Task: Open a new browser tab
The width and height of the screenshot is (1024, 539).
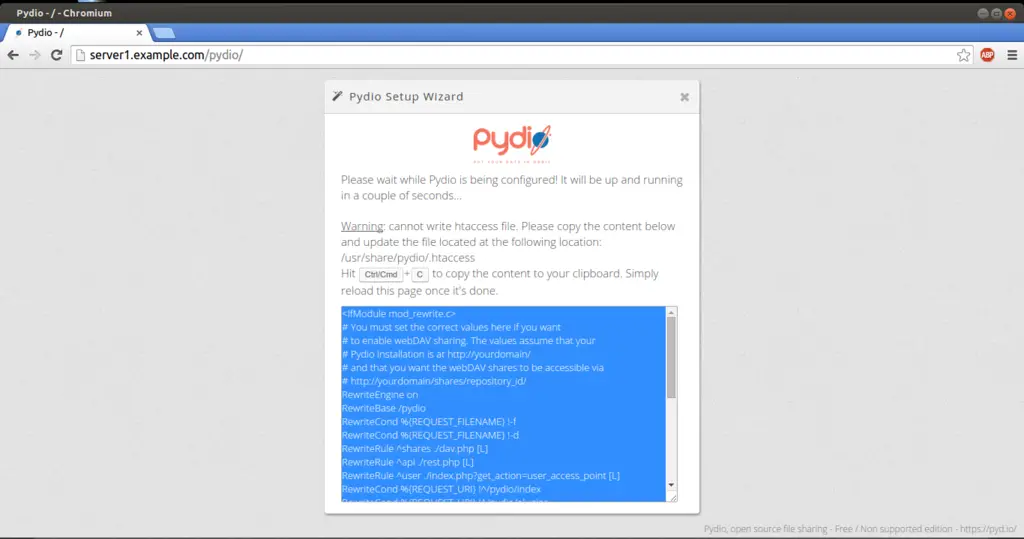Action: point(163,33)
